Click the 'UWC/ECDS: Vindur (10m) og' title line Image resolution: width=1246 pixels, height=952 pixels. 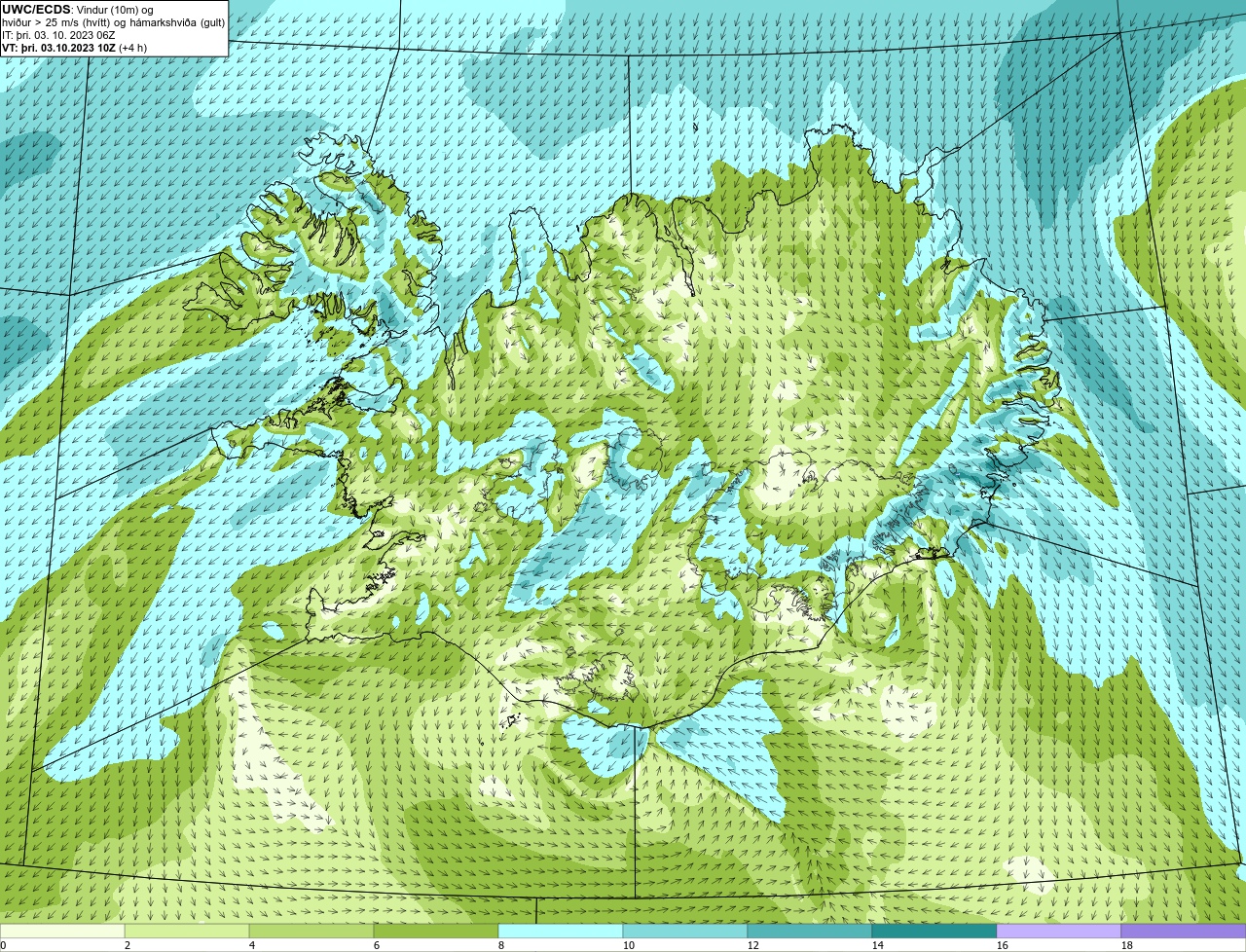point(78,10)
